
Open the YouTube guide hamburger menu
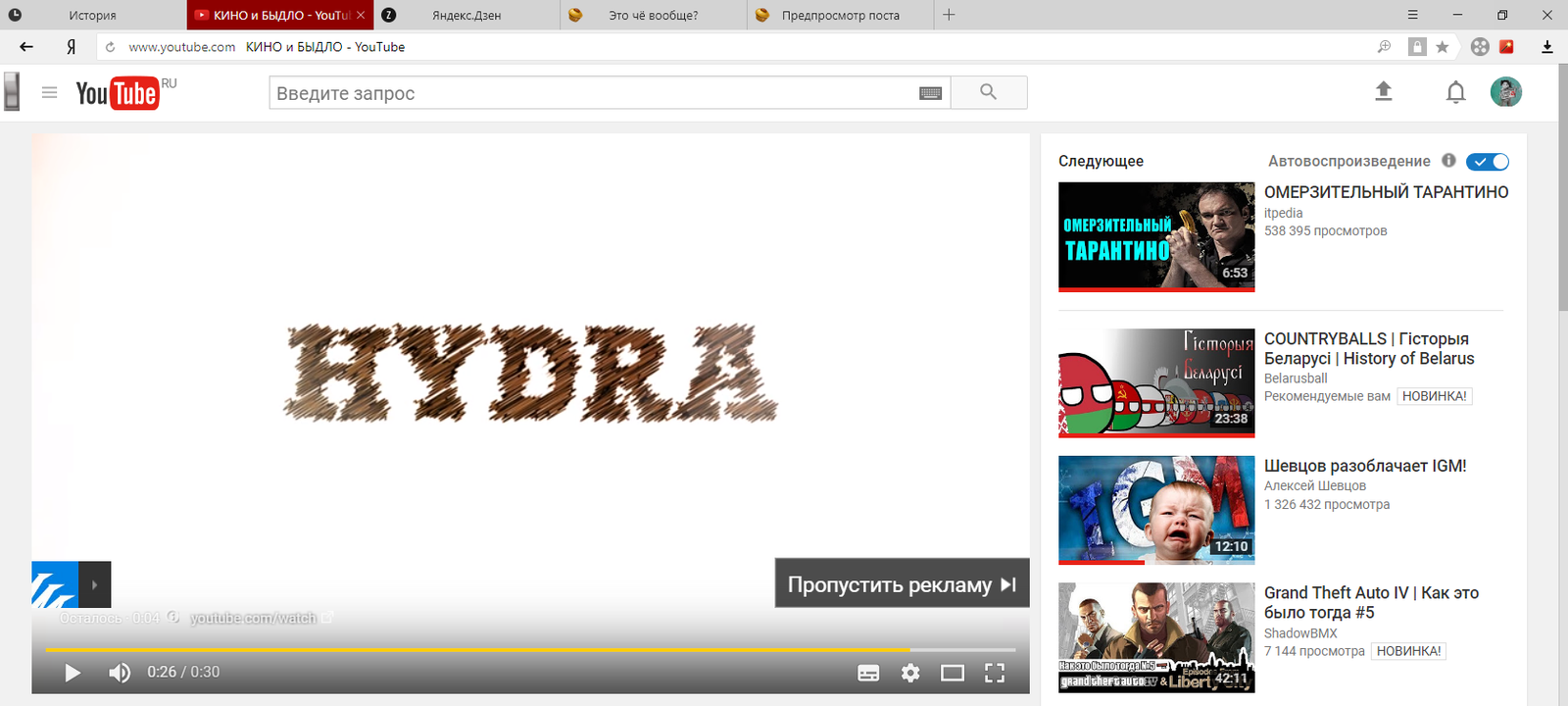coord(49,92)
